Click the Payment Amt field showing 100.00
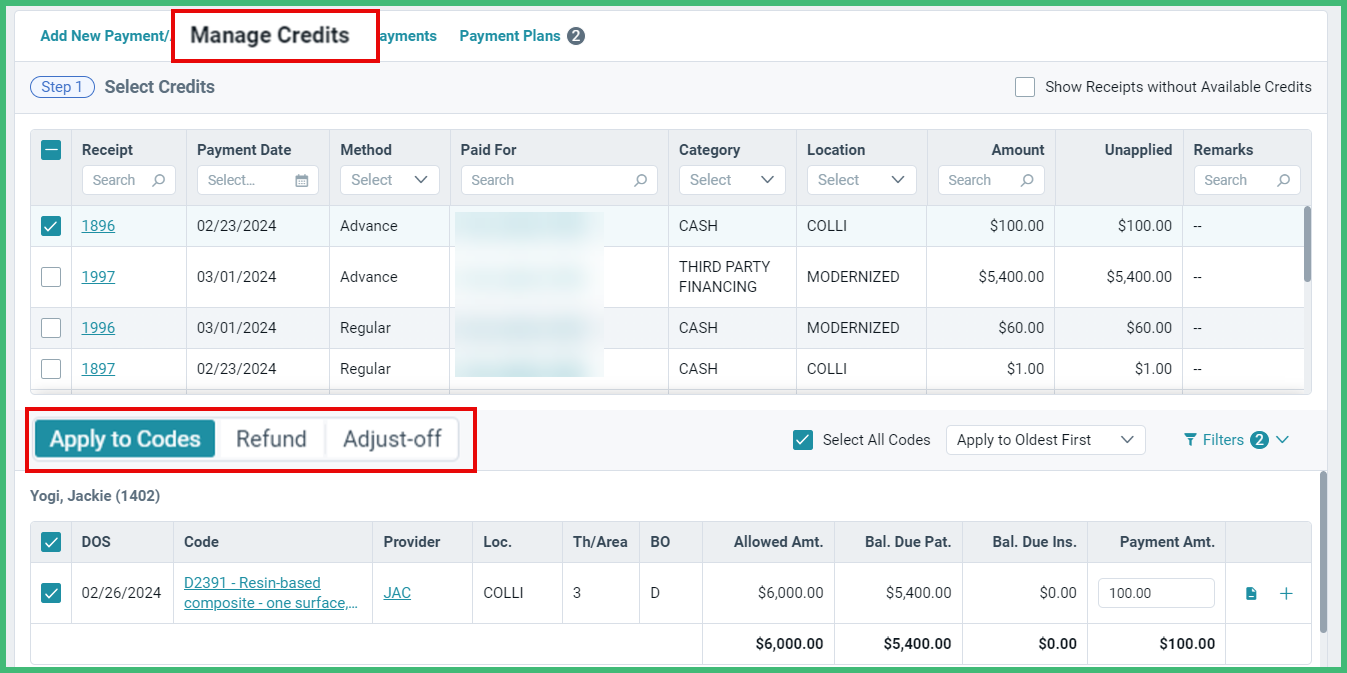The height and width of the screenshot is (673, 1347). pyautogui.click(x=1156, y=593)
